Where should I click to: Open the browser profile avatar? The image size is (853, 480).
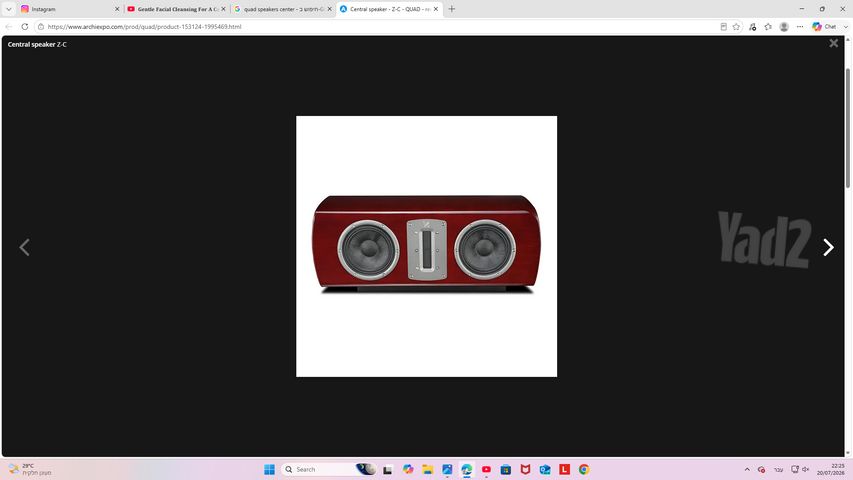coord(784,27)
